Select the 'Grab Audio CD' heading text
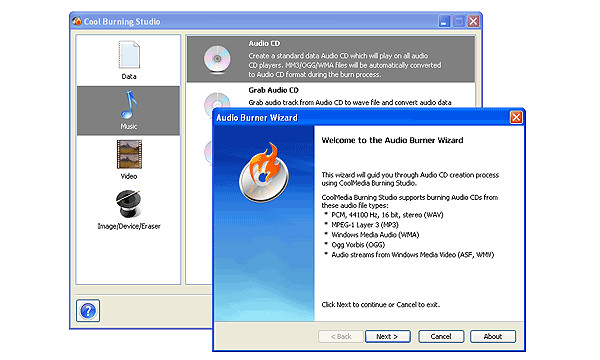The image size is (600, 360). pos(273,90)
